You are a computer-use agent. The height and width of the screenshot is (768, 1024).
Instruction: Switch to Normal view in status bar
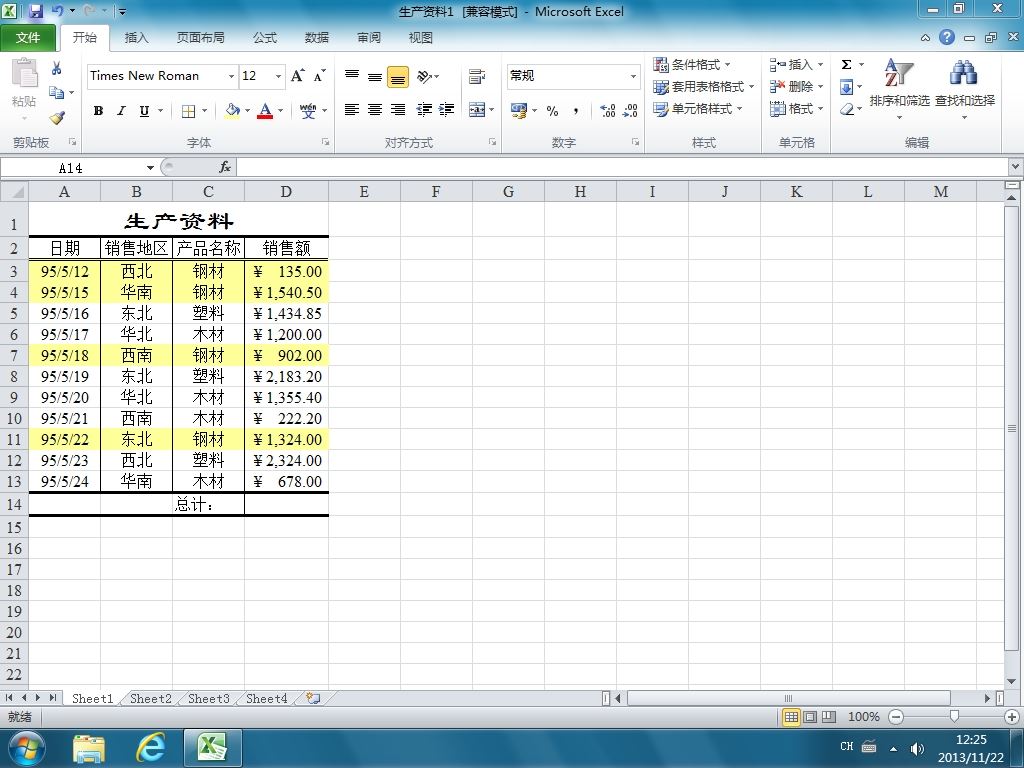pyautogui.click(x=791, y=717)
